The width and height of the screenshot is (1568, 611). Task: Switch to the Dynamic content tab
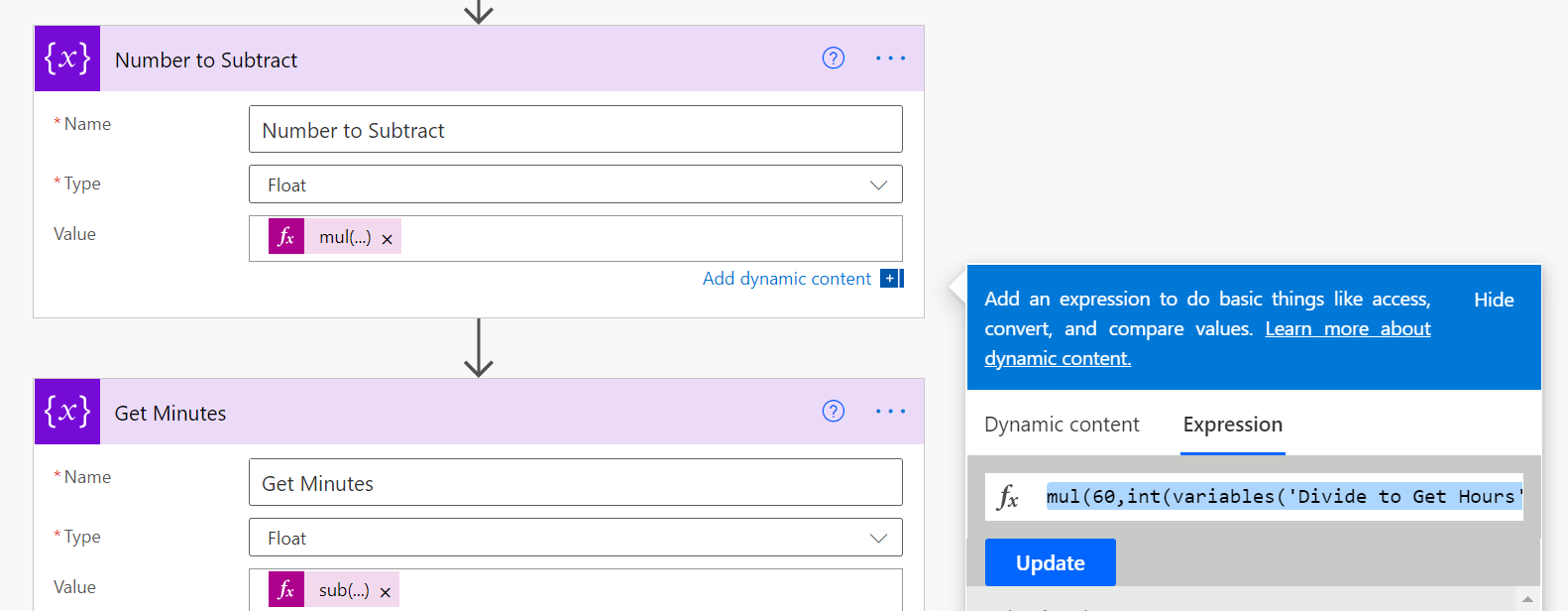click(x=1062, y=425)
